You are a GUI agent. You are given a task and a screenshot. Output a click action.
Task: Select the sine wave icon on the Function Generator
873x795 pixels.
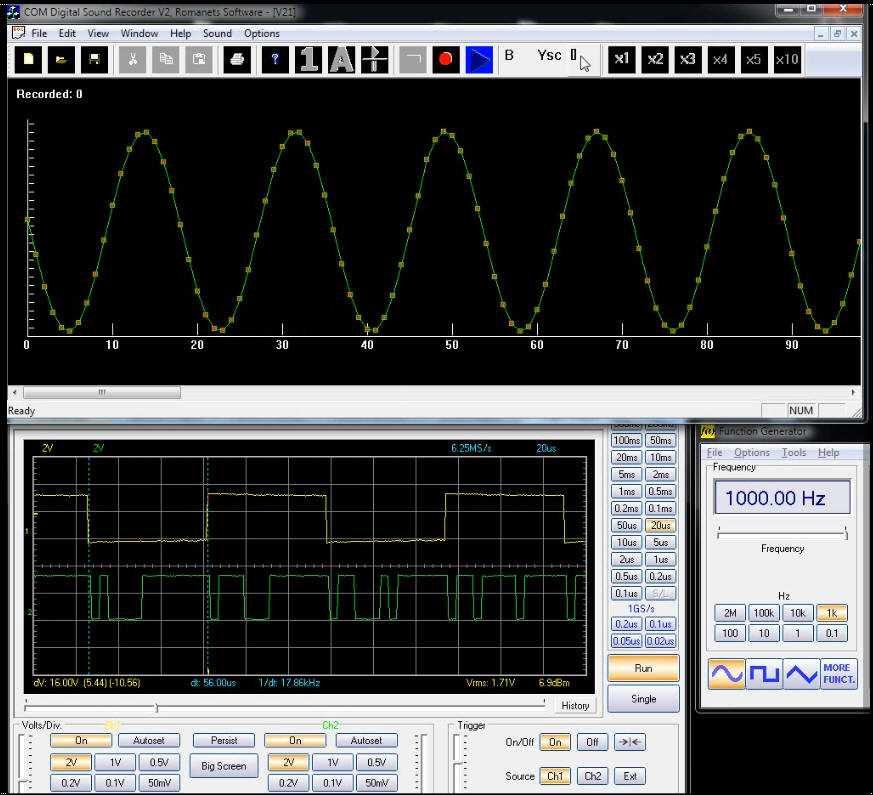727,673
